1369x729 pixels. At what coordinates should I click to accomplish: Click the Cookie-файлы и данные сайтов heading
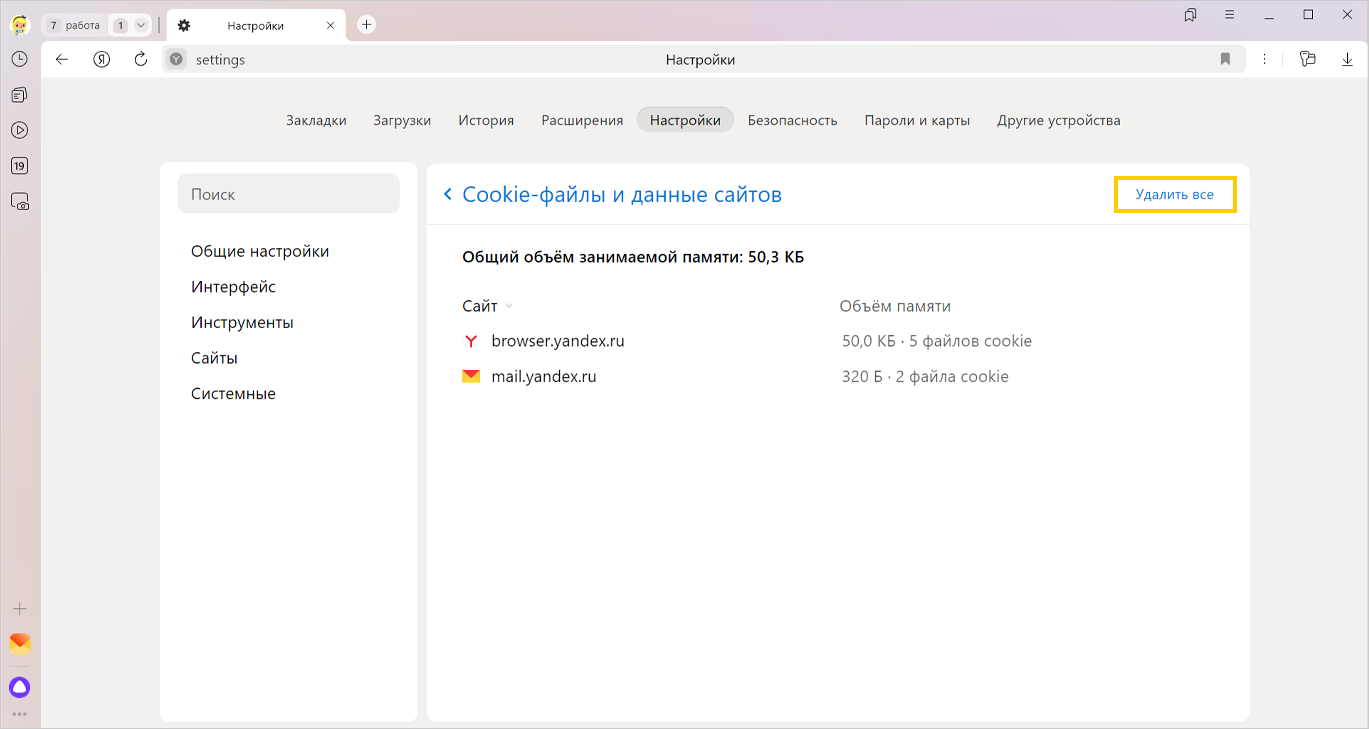[622, 194]
